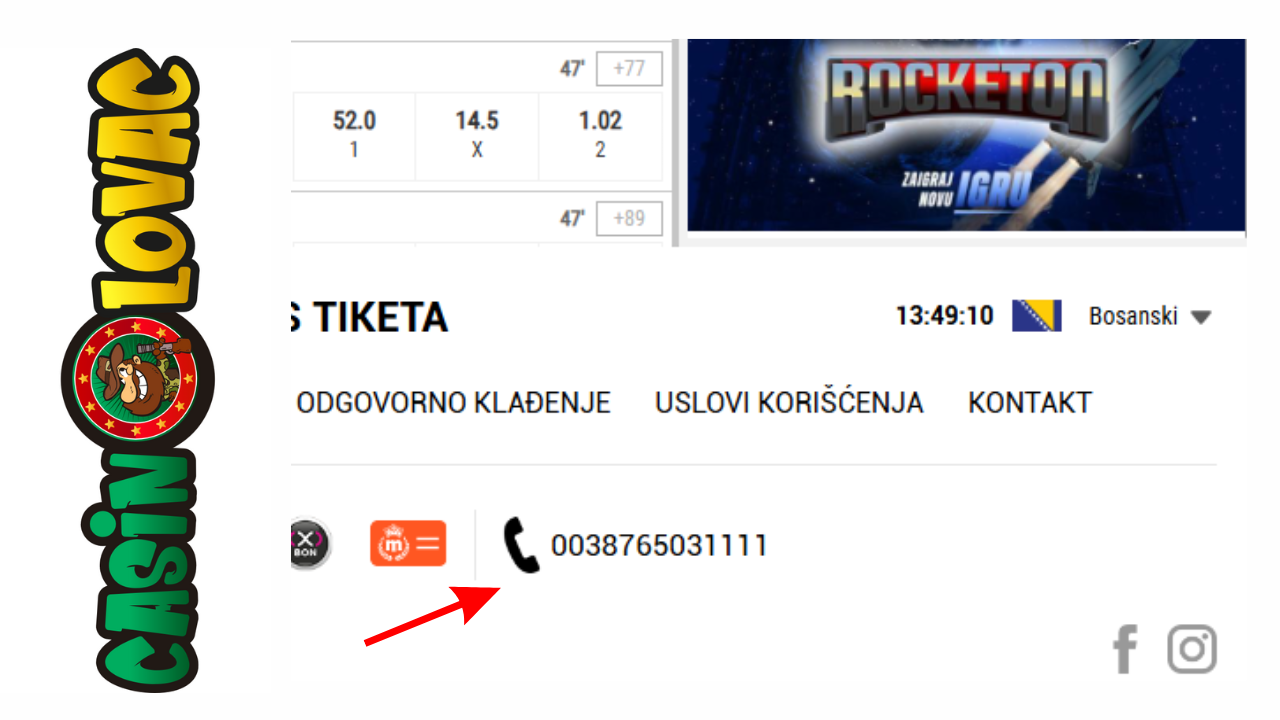Open the Bosanski language dropdown
This screenshot has height=720, width=1280.
coord(1149,316)
